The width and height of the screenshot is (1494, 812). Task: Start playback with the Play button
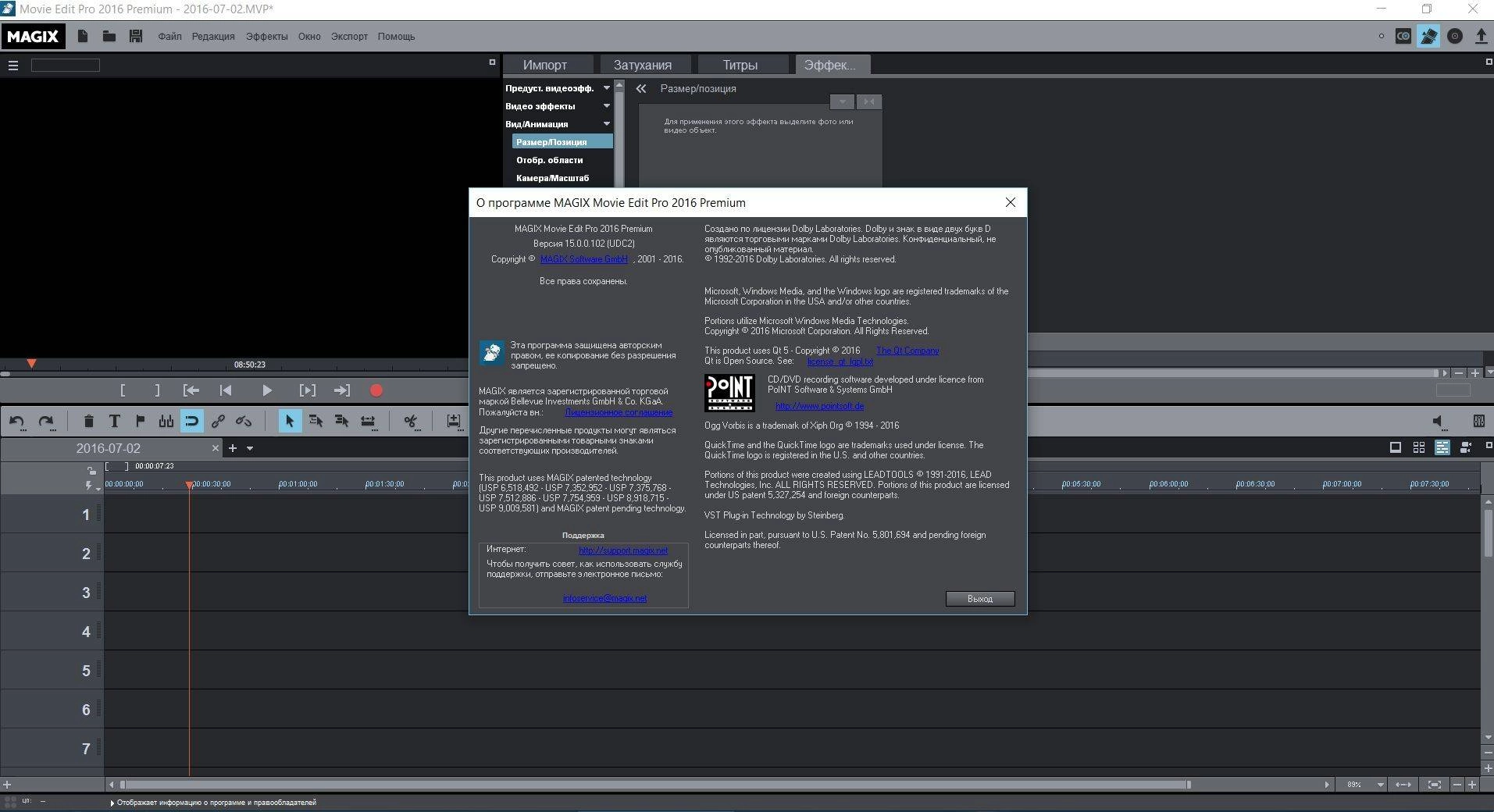click(266, 390)
